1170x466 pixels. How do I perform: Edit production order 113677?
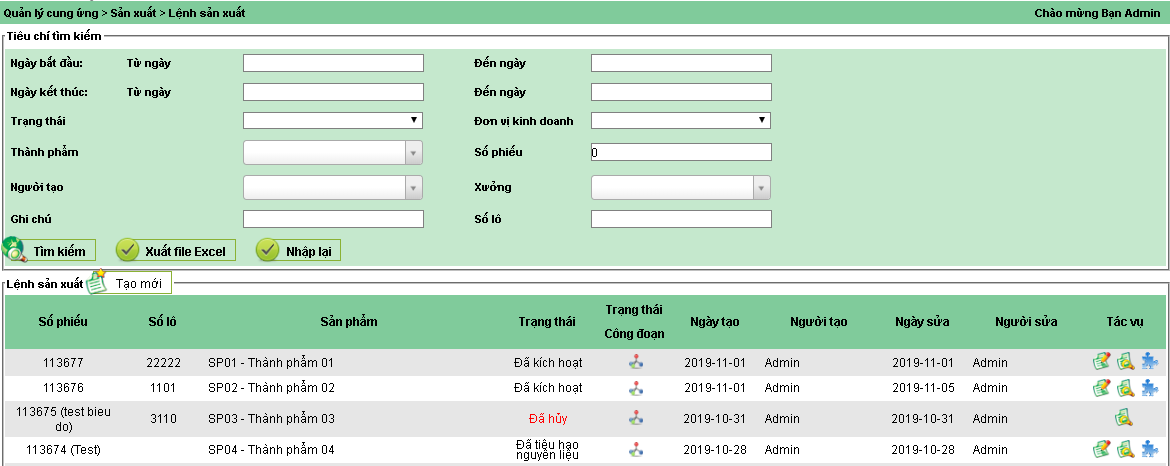coord(1101,362)
